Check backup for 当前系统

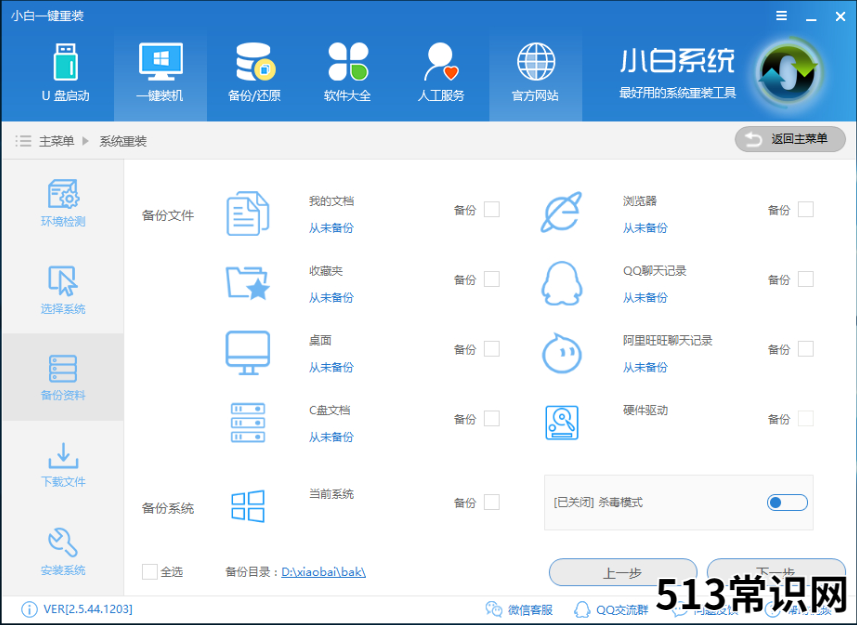[492, 502]
